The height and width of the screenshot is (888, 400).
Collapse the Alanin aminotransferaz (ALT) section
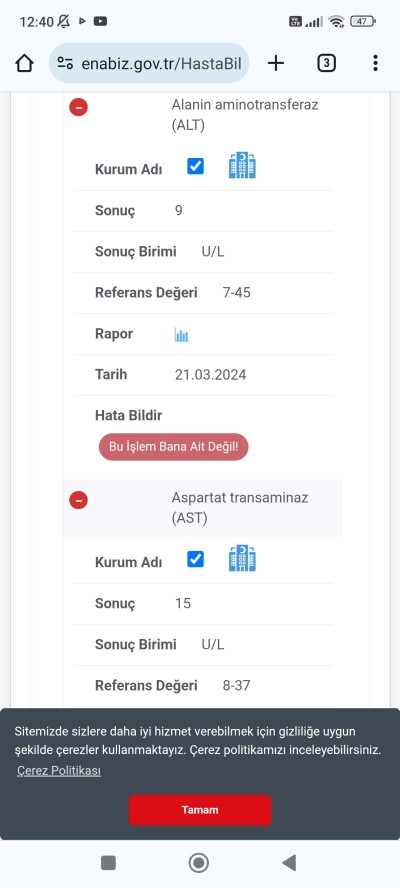click(x=79, y=107)
